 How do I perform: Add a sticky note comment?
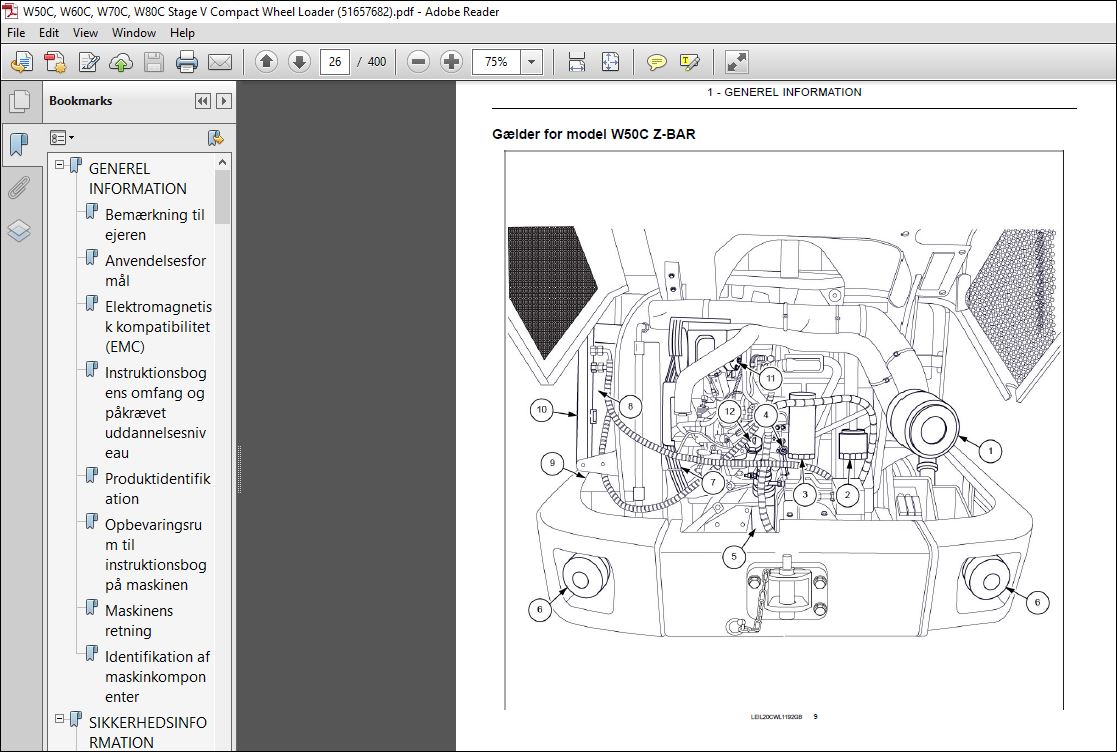point(656,62)
